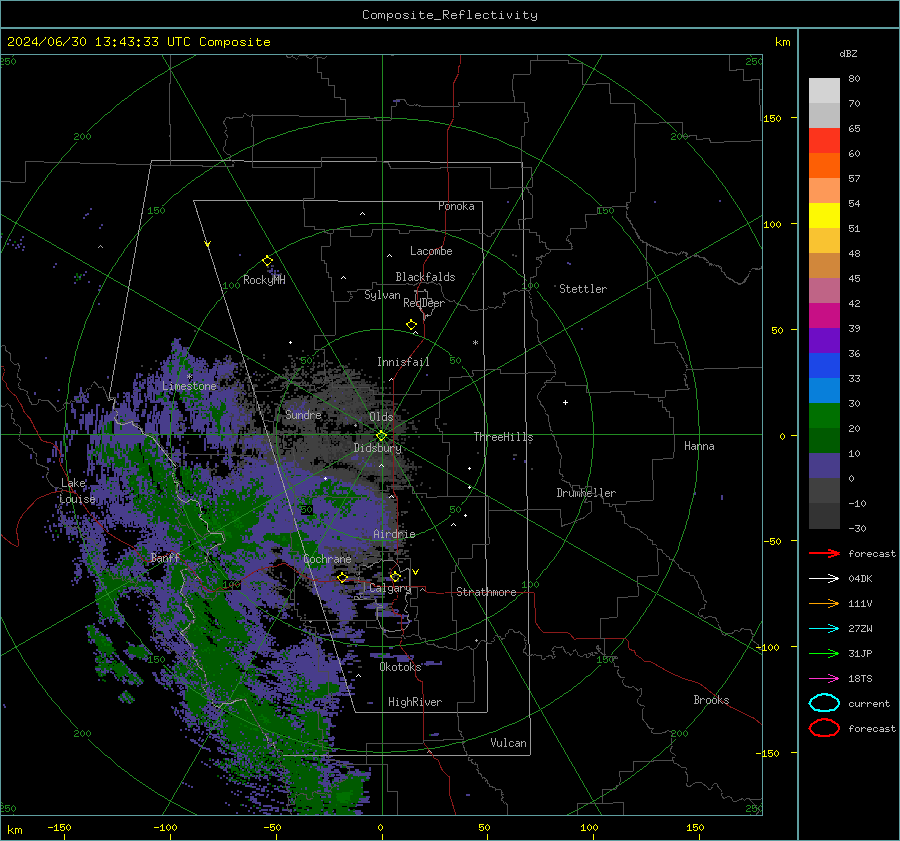Click the 'current' legend text
Screen dimensions: 900x841
(x=868, y=704)
